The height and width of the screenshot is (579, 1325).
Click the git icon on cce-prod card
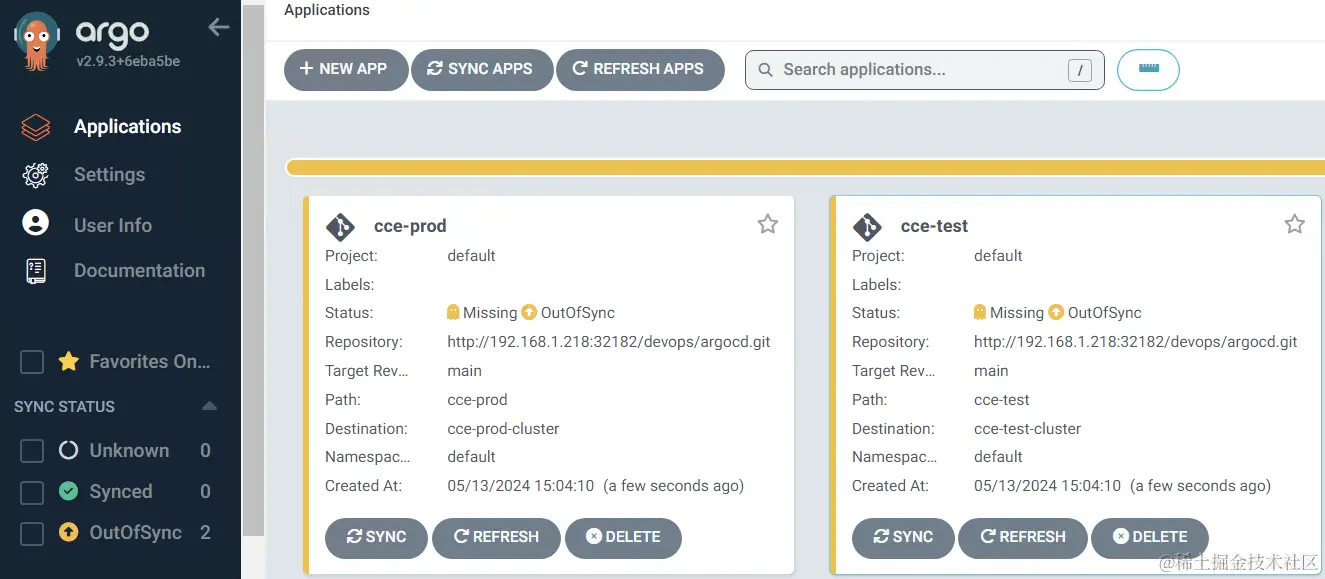[x=340, y=226]
